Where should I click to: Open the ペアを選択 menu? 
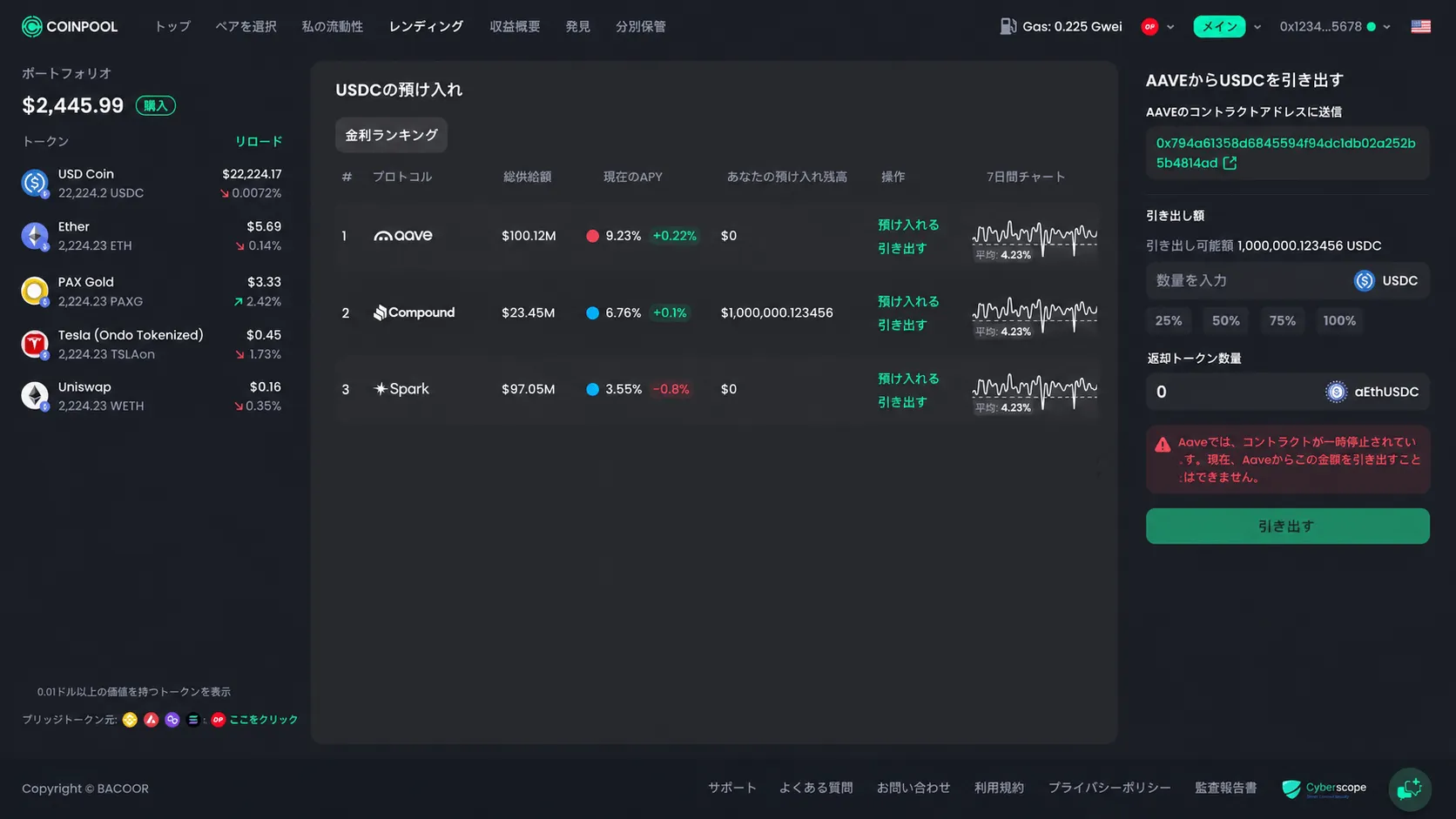[246, 27]
